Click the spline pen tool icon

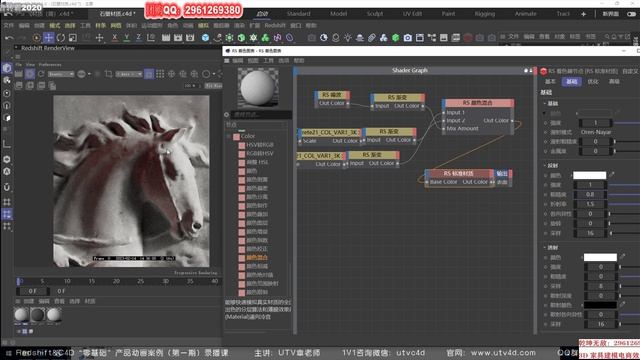[x=218, y=38]
